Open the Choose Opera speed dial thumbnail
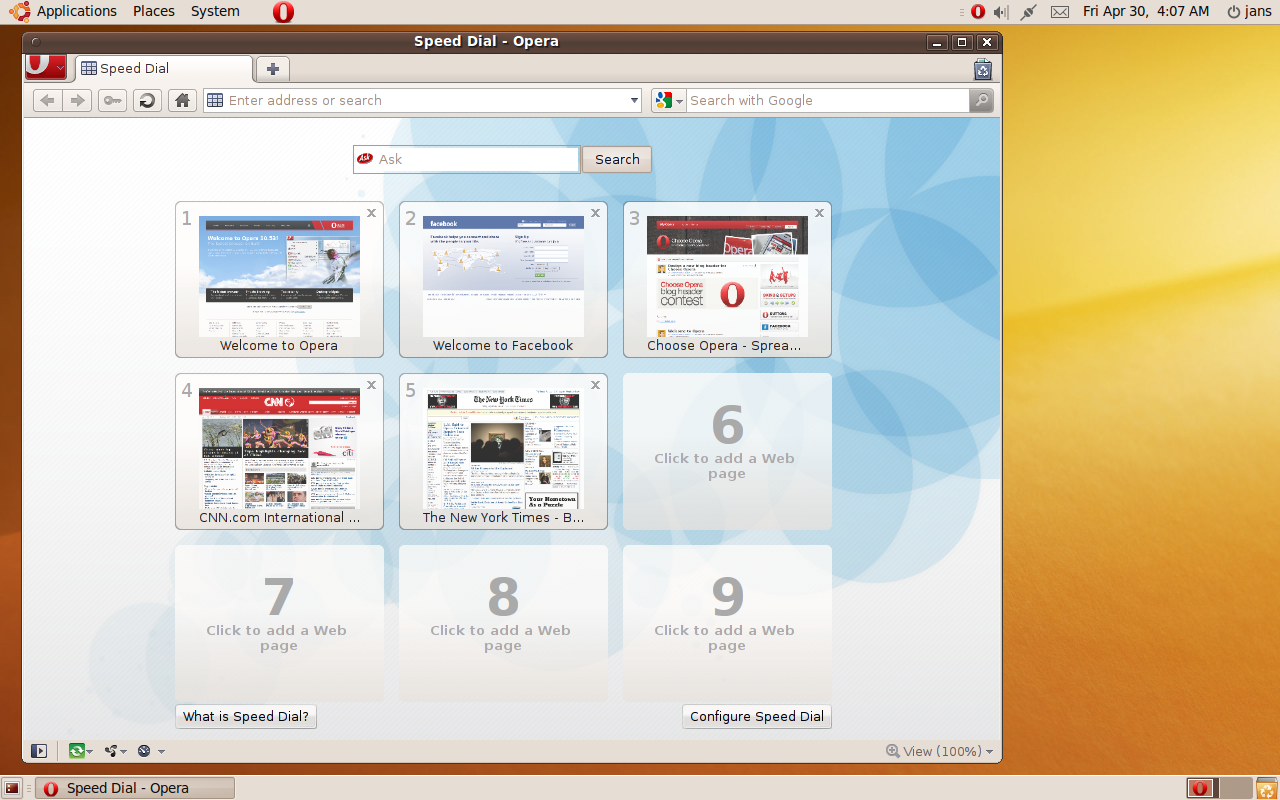The image size is (1280, 800). click(727, 279)
